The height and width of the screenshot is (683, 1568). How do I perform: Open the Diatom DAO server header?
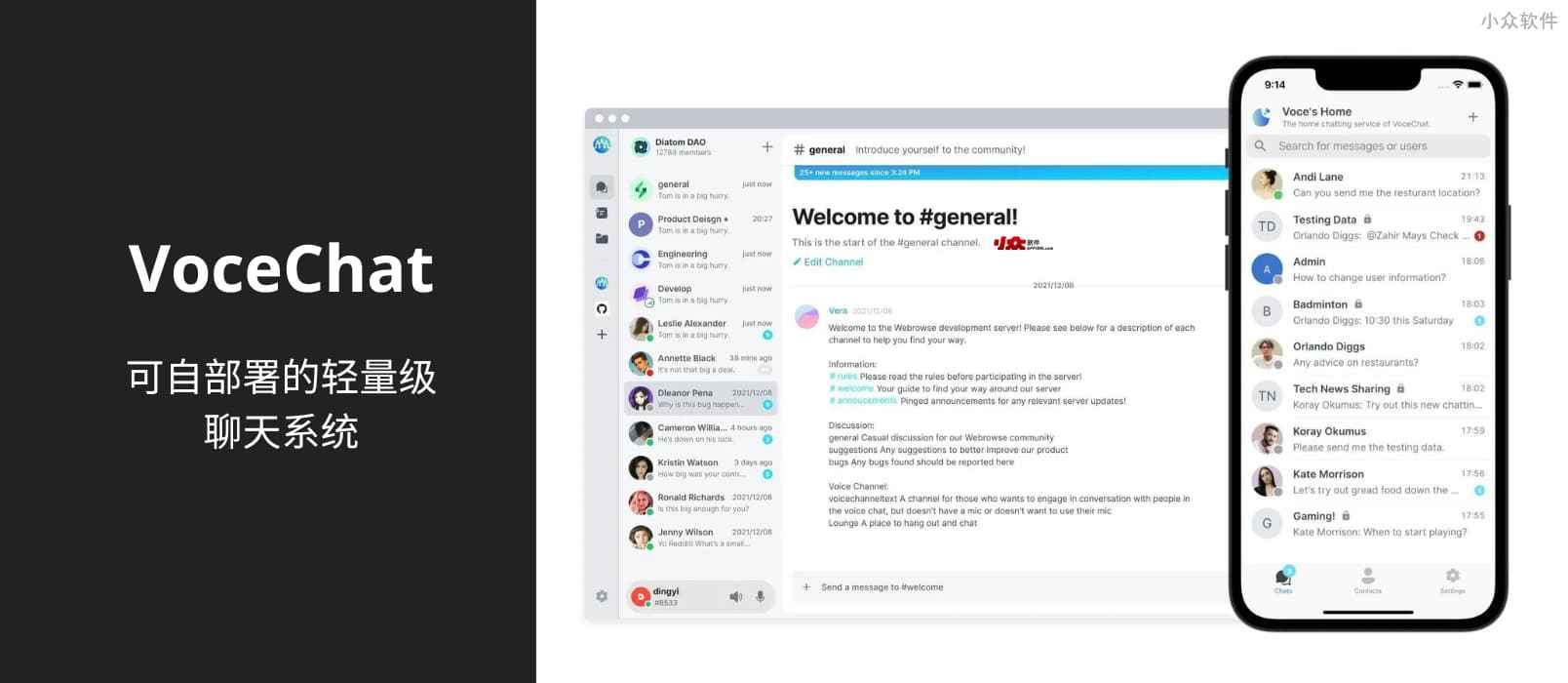click(x=683, y=147)
